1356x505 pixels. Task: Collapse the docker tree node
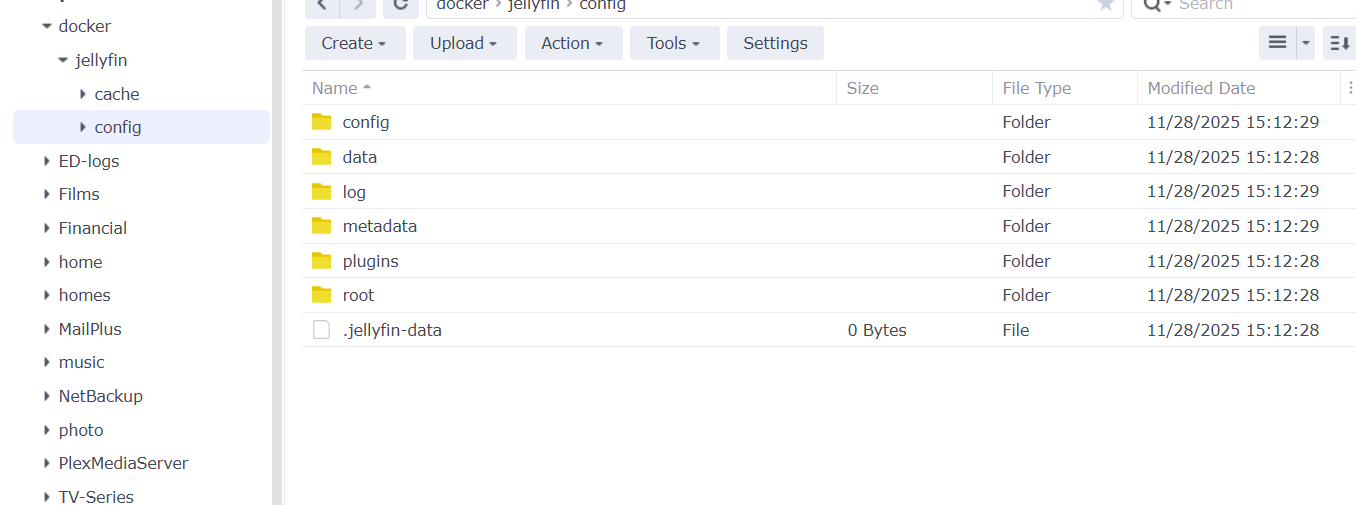[x=46, y=27]
